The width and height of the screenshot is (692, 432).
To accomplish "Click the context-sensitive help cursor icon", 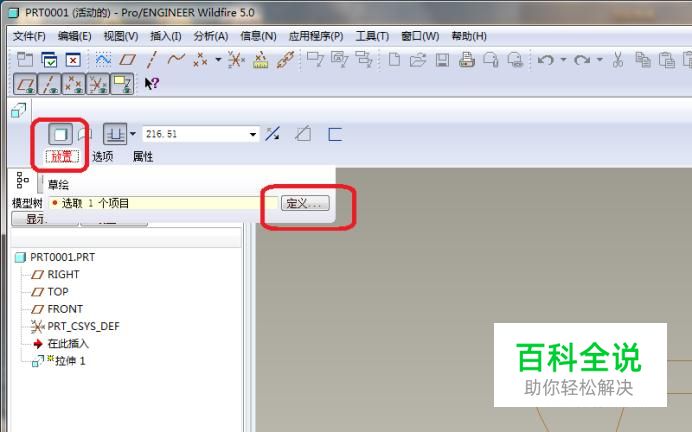I will tap(151, 83).
